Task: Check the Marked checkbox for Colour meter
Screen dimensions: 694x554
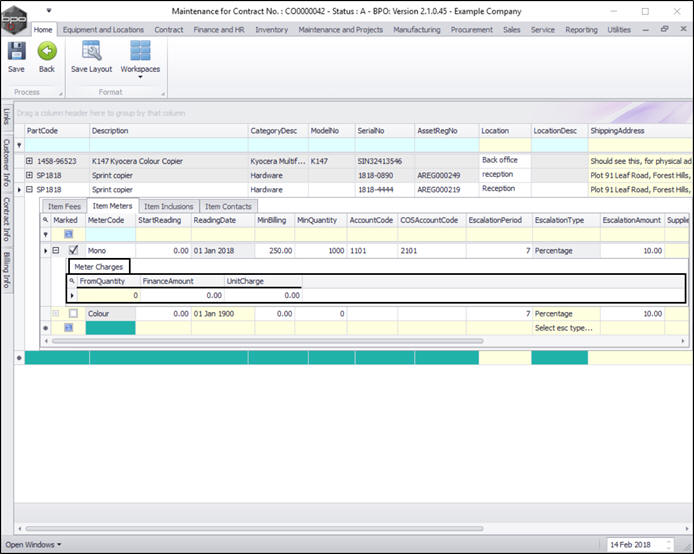Action: [x=72, y=313]
